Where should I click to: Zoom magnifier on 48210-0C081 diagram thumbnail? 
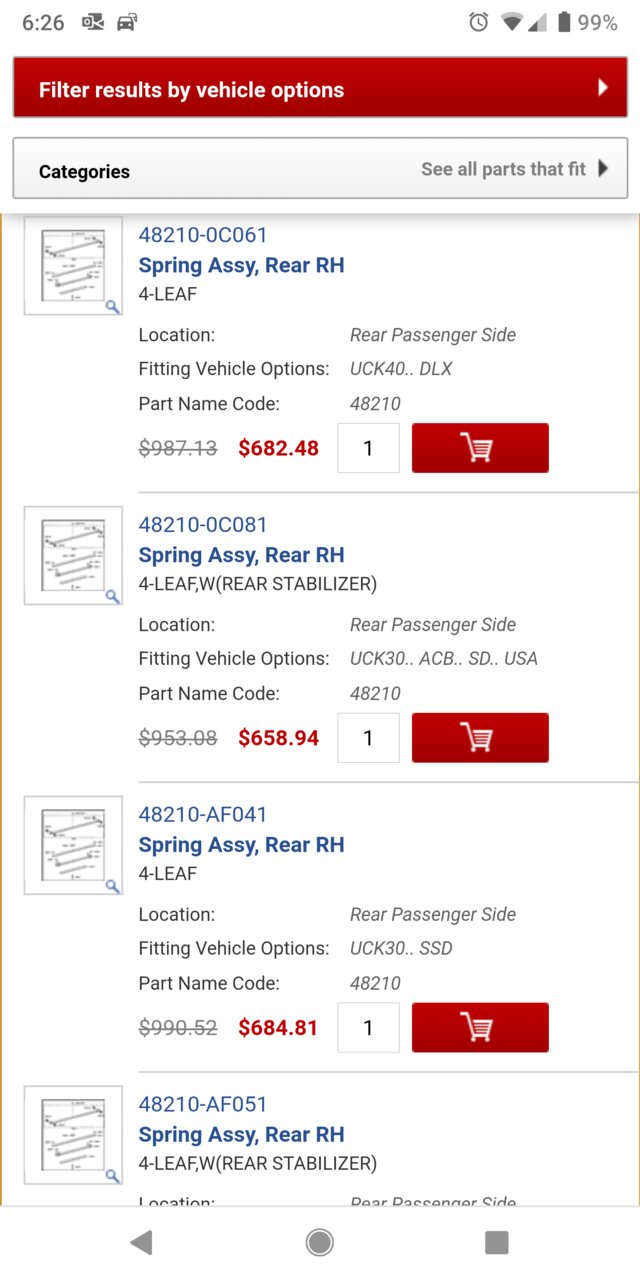[x=112, y=596]
